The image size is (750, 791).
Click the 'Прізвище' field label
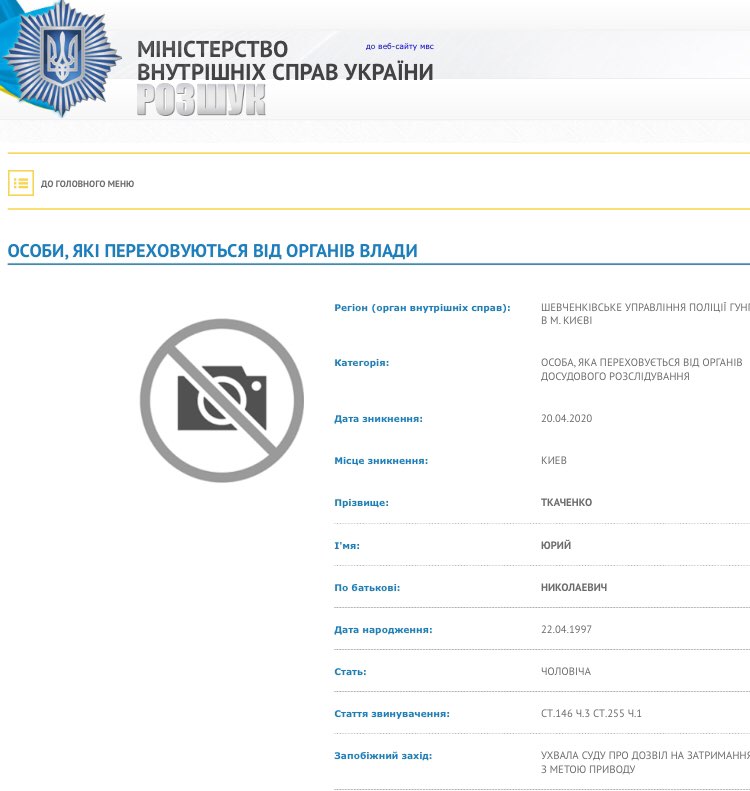coord(361,503)
